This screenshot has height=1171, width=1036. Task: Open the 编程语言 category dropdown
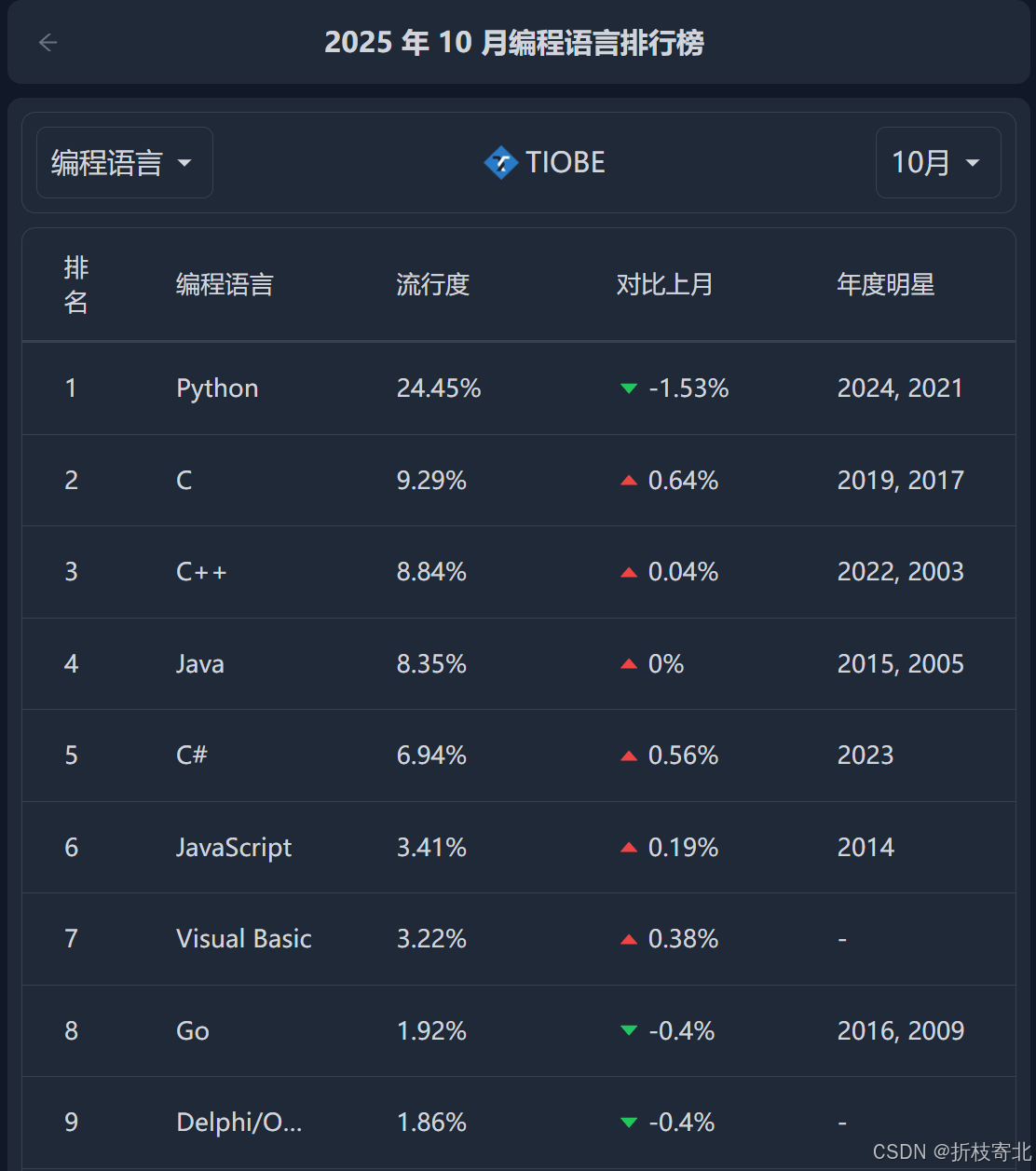(125, 163)
